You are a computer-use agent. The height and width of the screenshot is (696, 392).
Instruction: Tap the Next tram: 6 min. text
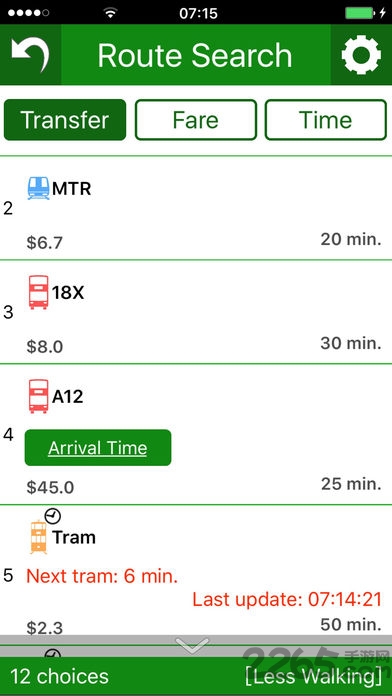tap(102, 576)
